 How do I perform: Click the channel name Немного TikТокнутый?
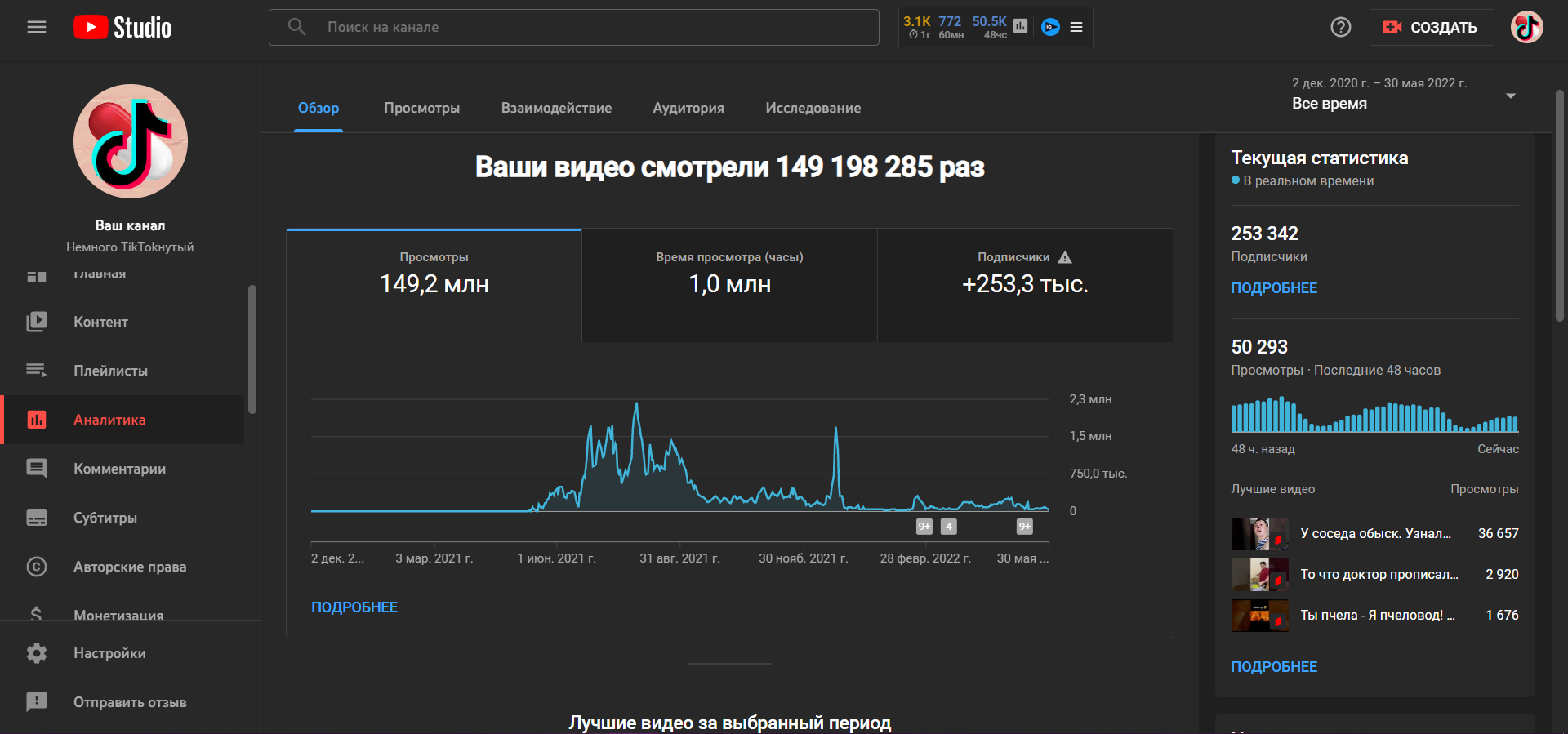coord(130,247)
